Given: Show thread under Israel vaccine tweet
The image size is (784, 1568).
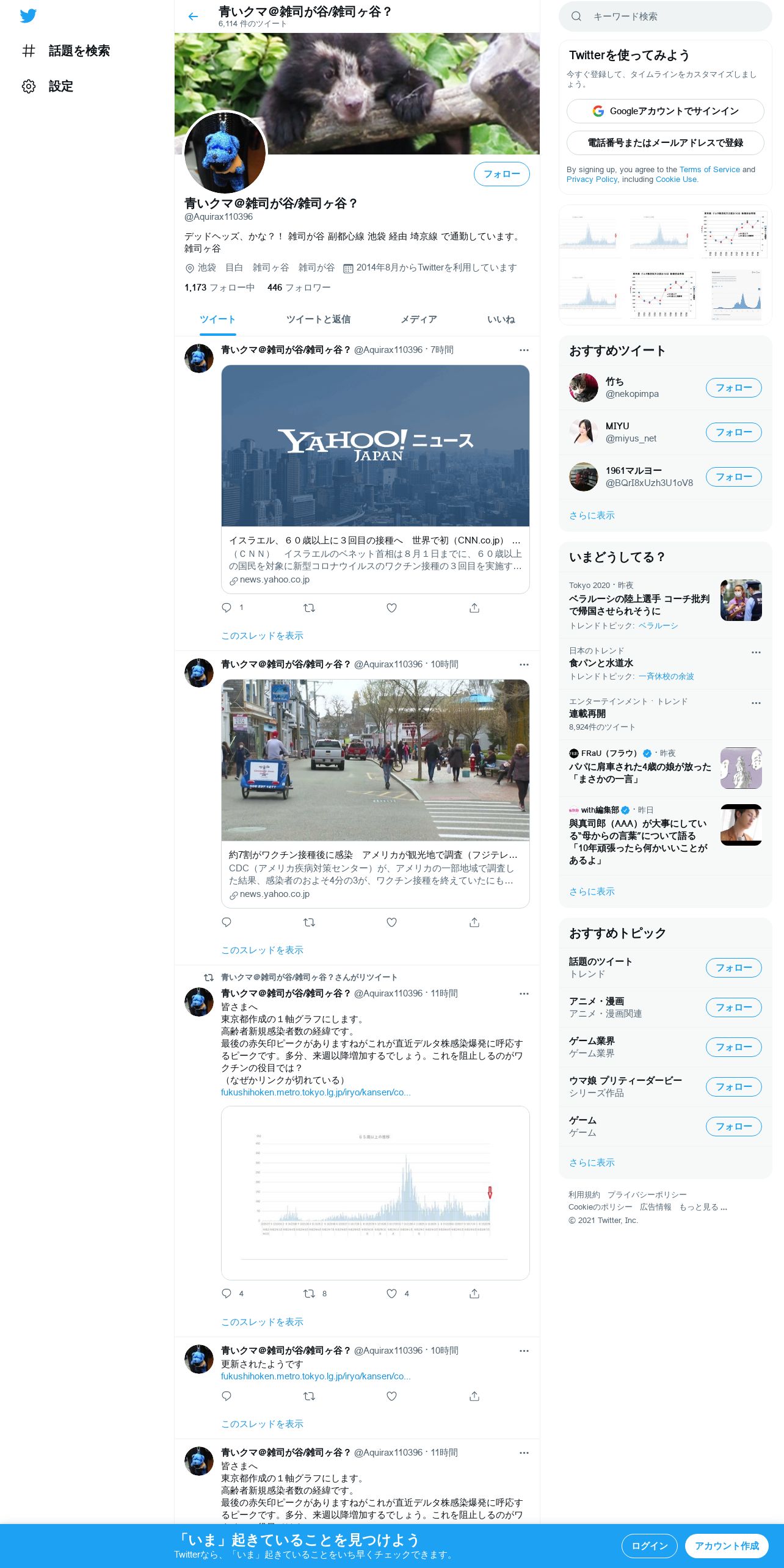Looking at the screenshot, I should [x=262, y=636].
